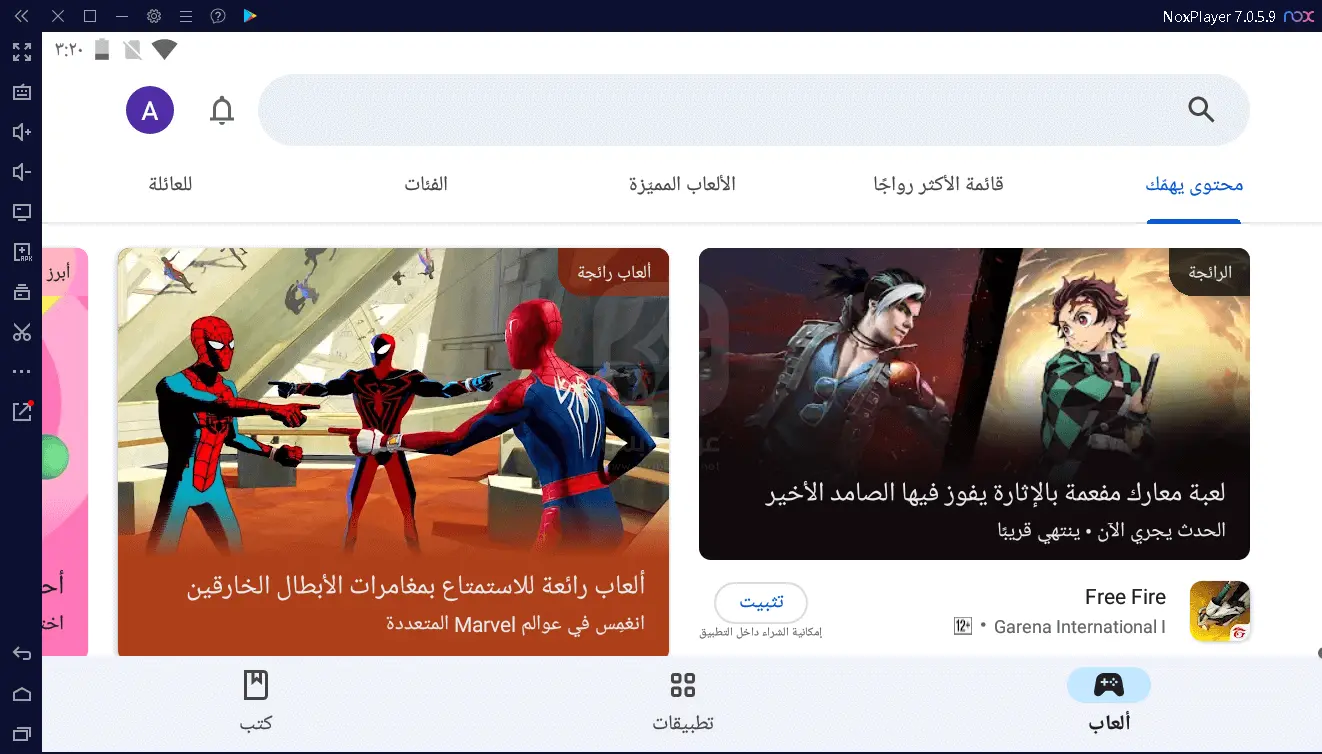Toggle fullscreen mode in NoxPlayer sidebar
The width and height of the screenshot is (1322, 754).
(x=22, y=51)
